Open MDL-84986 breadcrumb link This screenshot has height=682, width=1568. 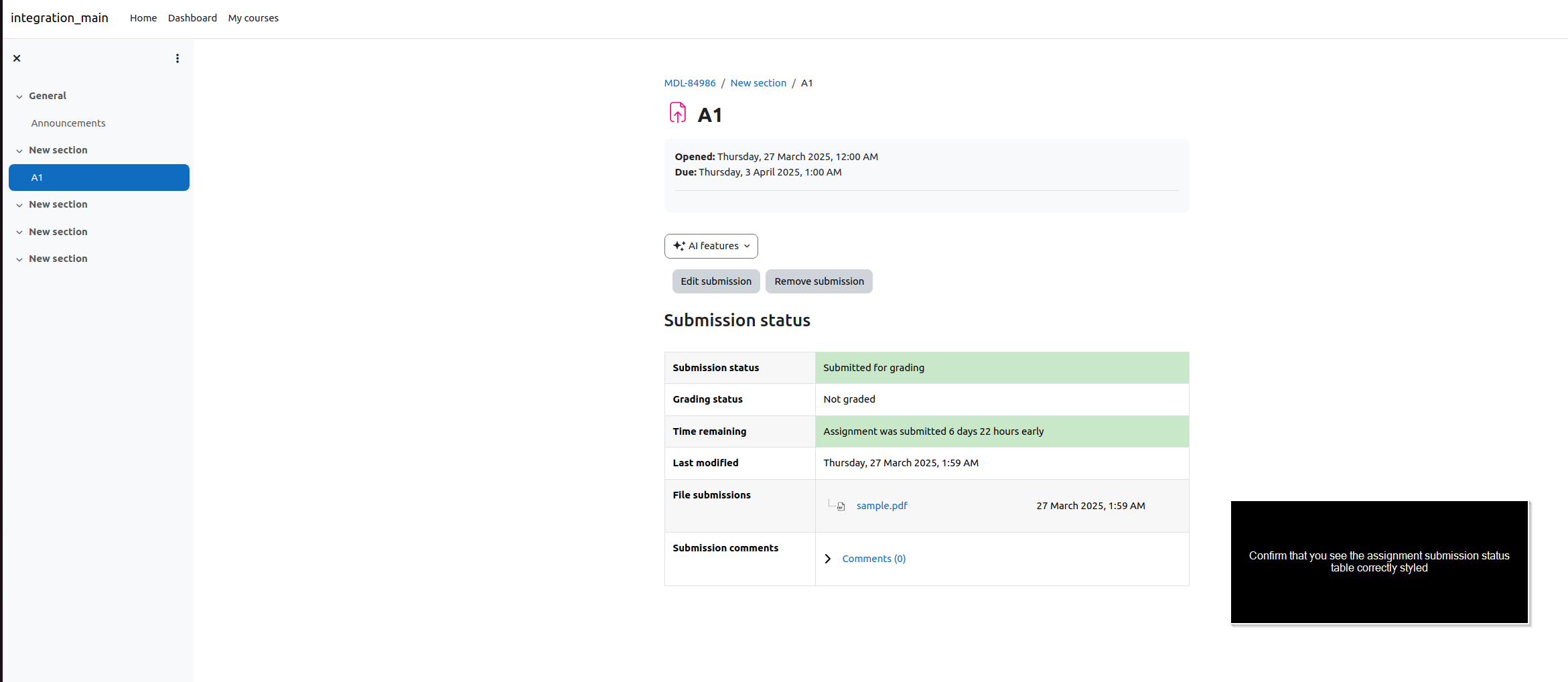(690, 83)
